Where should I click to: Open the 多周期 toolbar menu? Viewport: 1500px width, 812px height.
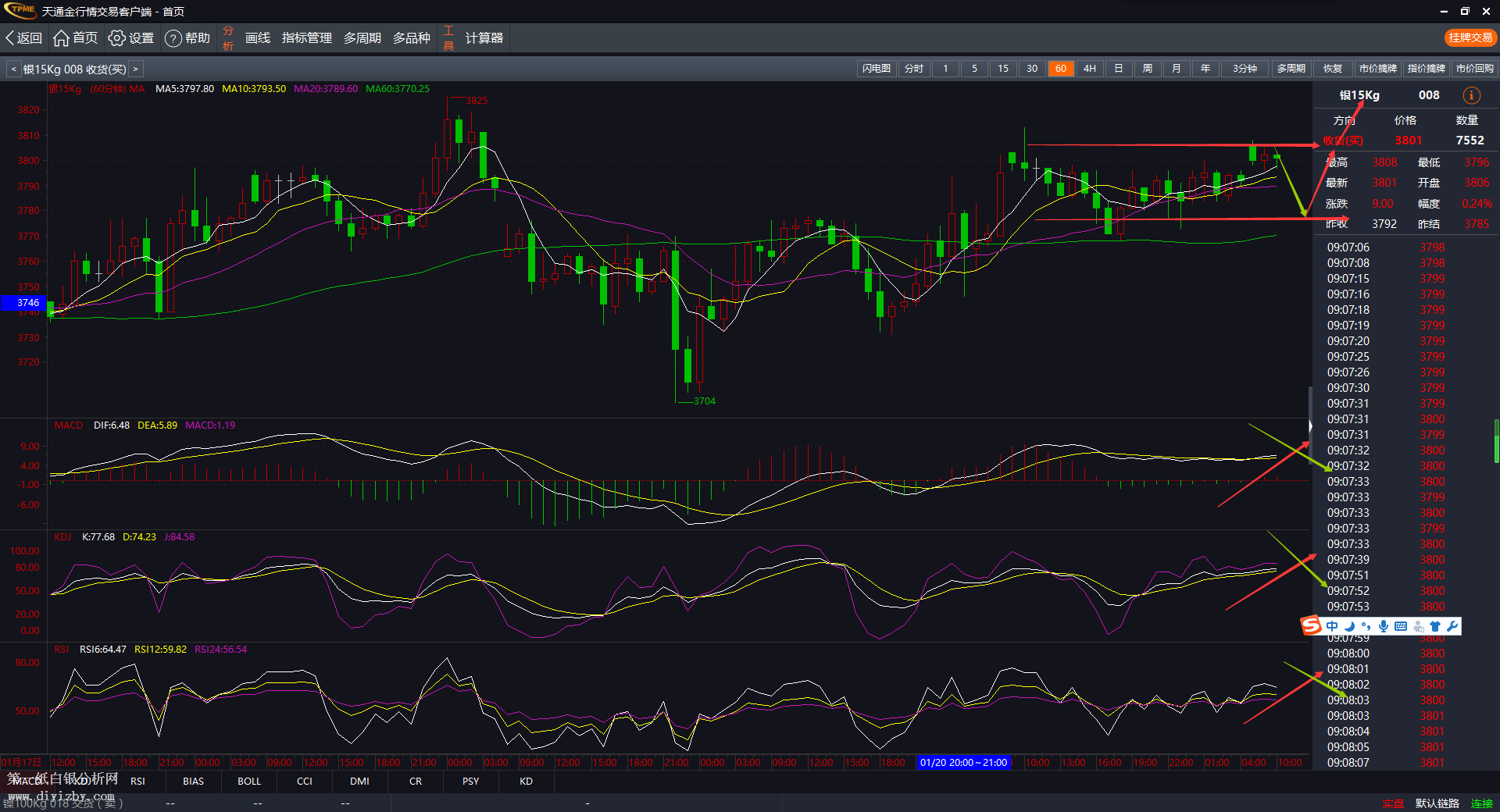coord(362,37)
